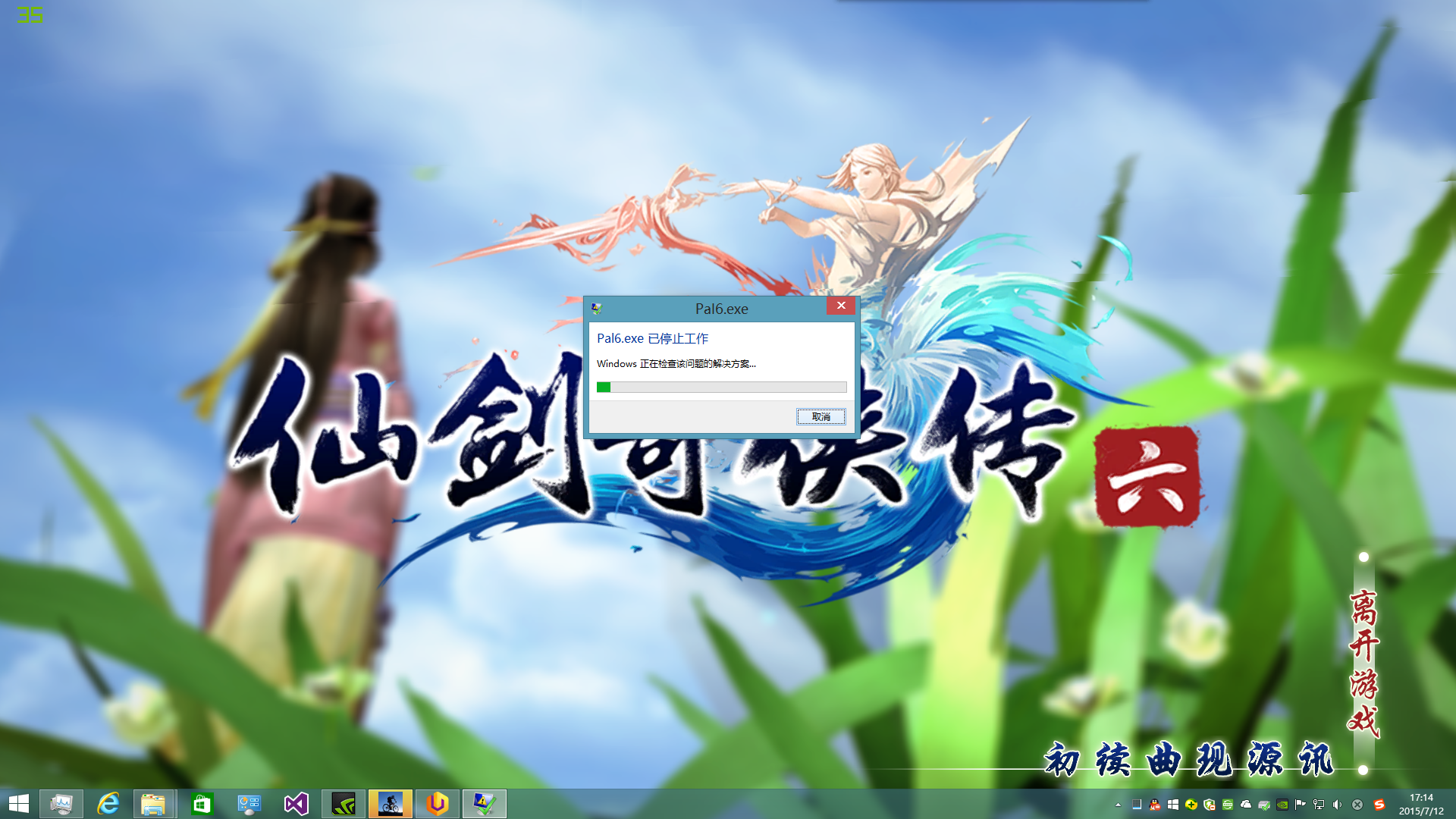Launch Visual Studio from the taskbar
Screen dimensions: 1456x819
296,804
